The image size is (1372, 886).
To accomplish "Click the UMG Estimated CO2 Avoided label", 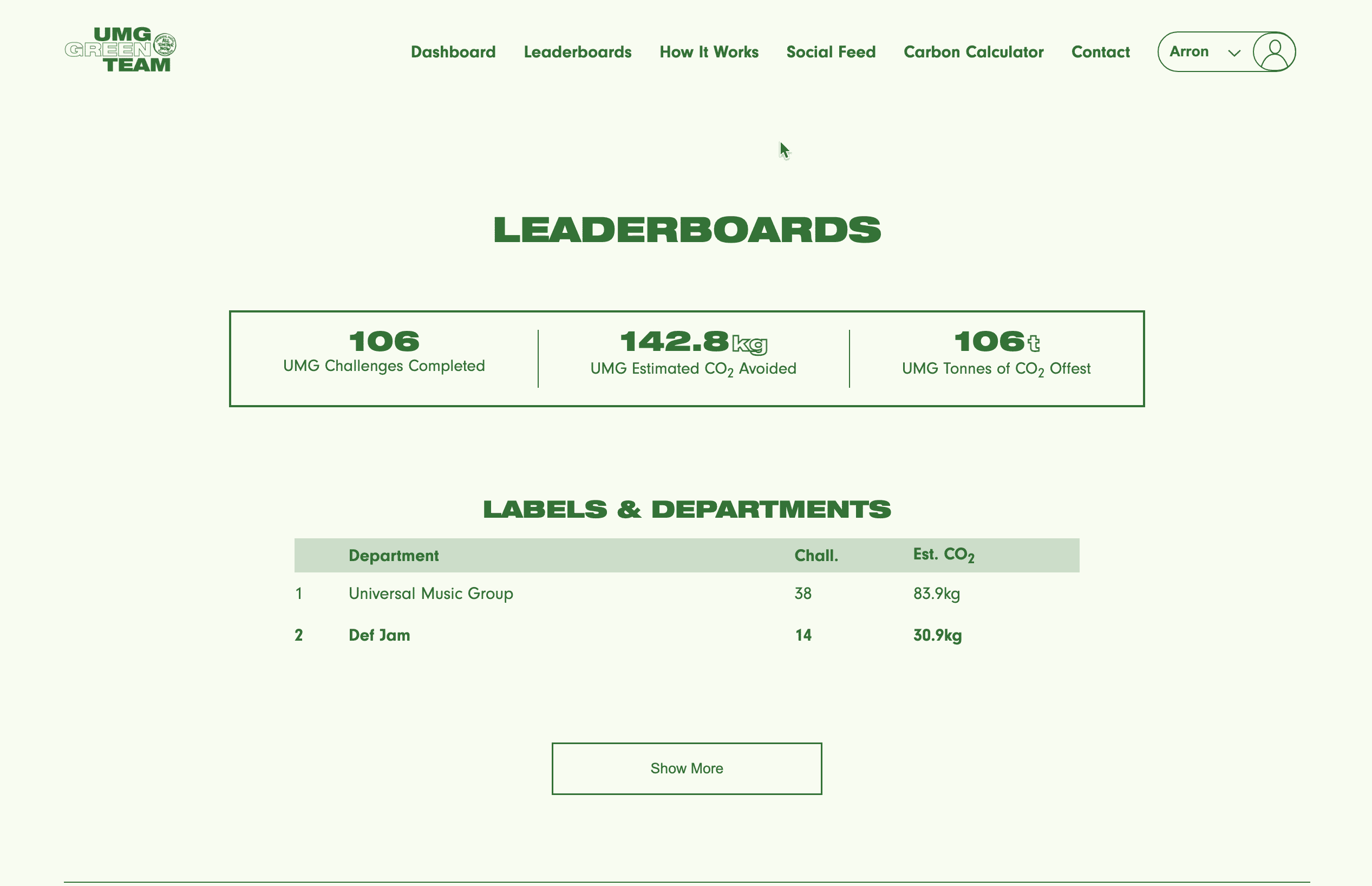I will [694, 369].
